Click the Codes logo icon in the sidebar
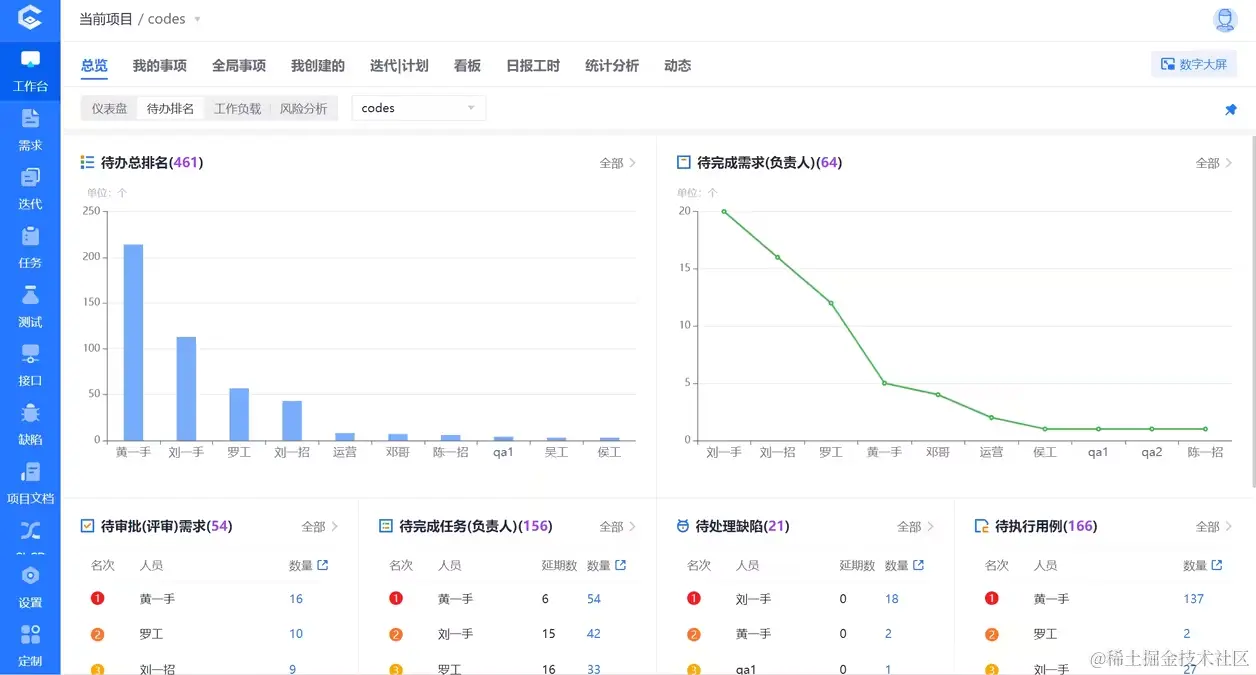Viewport: 1256px width, 675px height. [x=30, y=18]
